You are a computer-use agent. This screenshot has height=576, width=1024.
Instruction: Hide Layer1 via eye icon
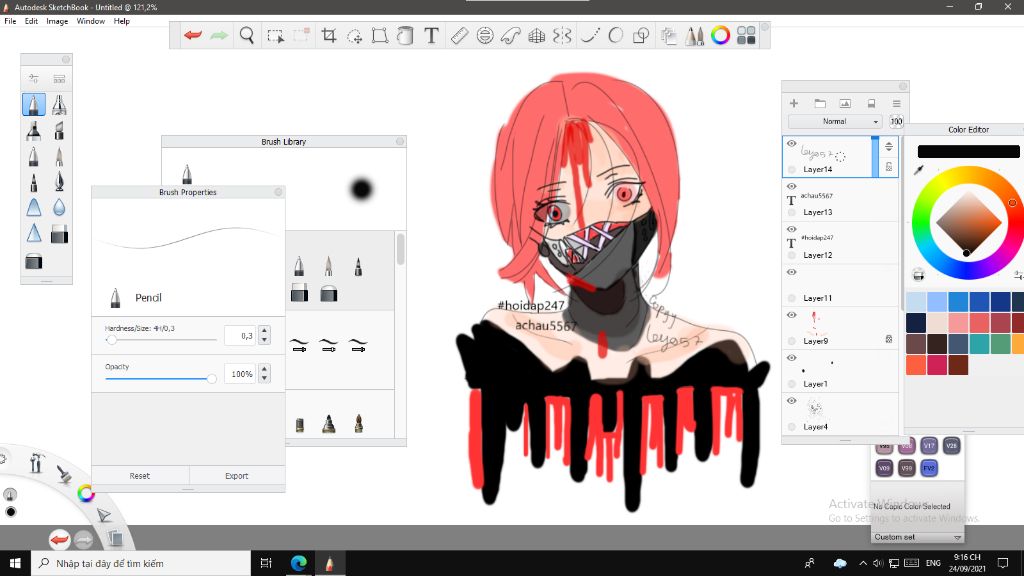point(792,358)
